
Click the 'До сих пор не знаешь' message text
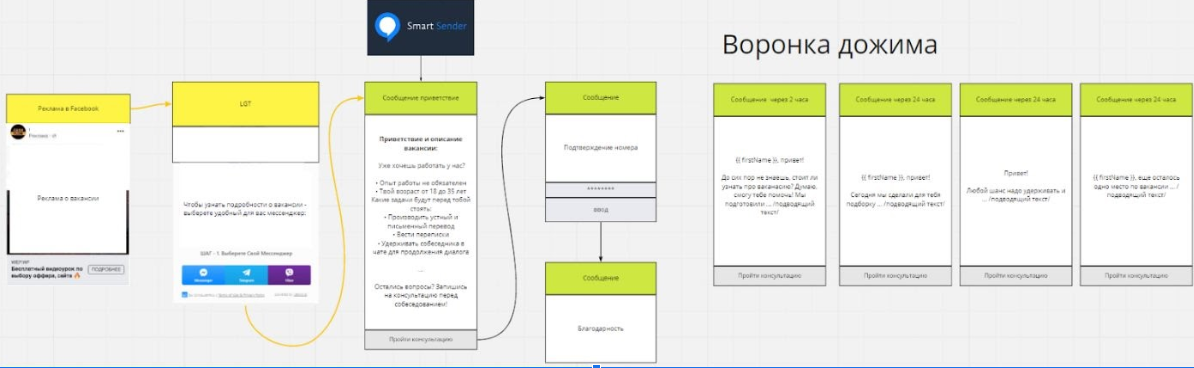pyautogui.click(x=769, y=194)
